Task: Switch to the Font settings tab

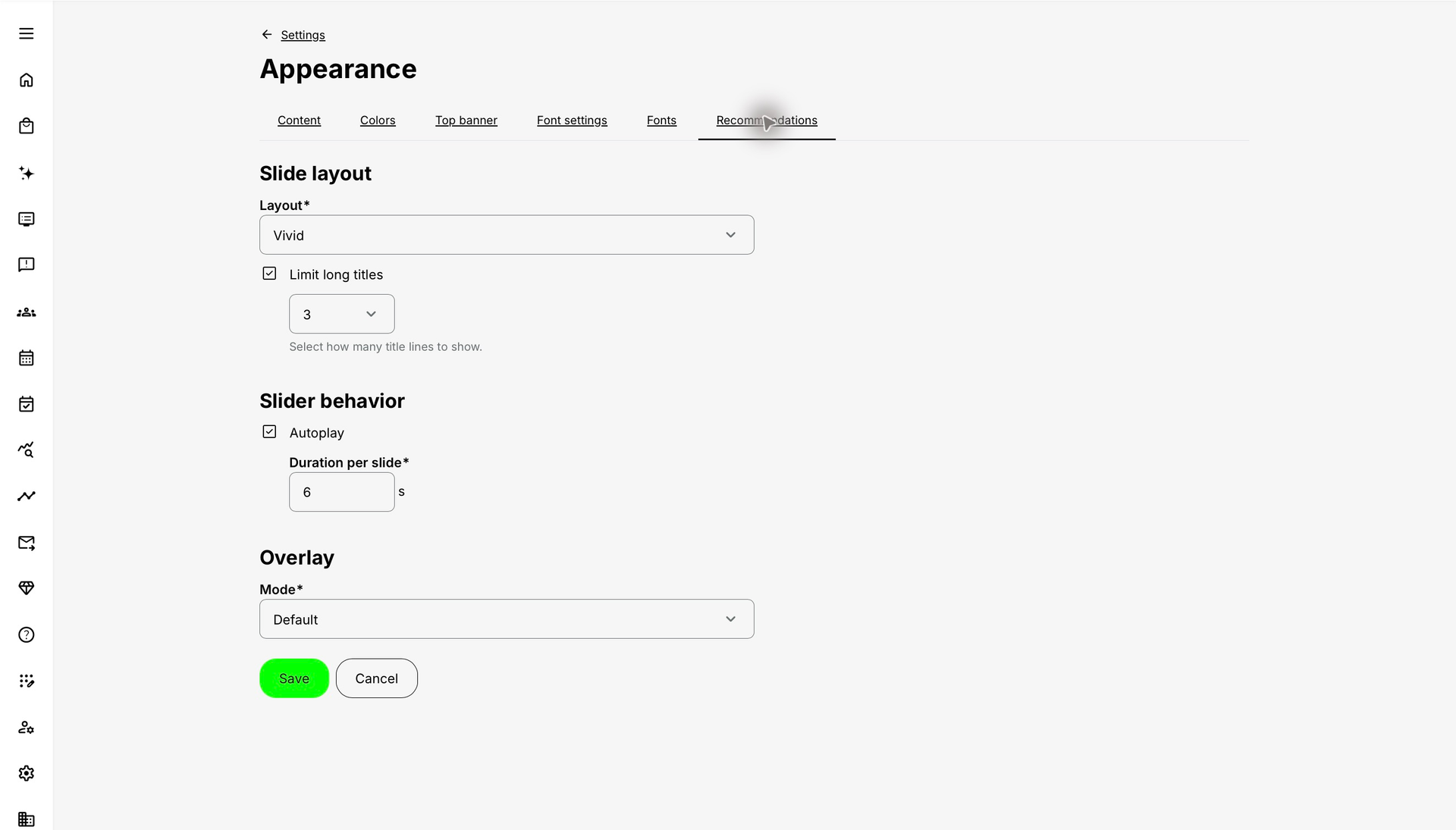Action: click(572, 121)
